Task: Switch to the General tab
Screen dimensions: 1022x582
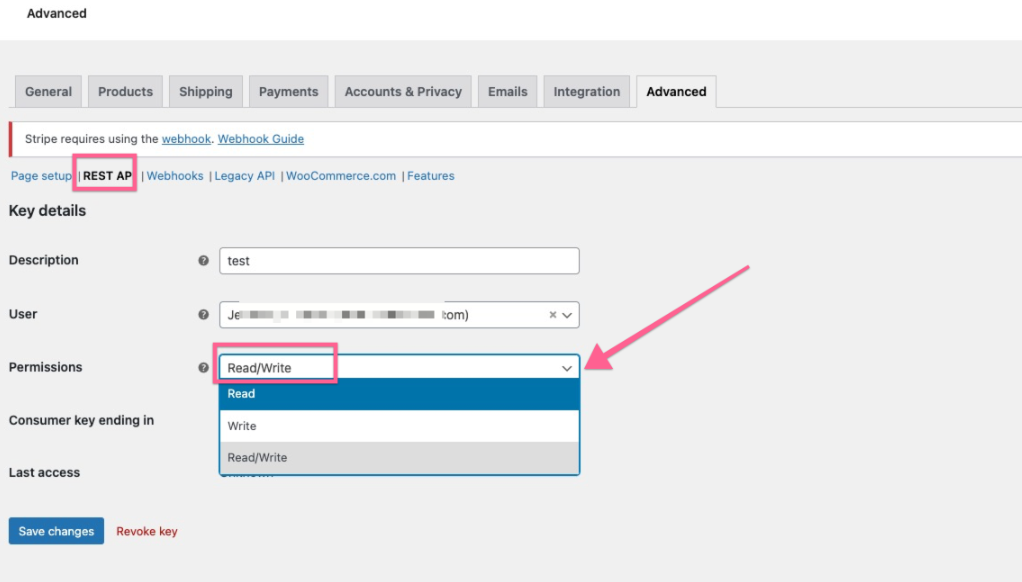Action: coord(48,91)
